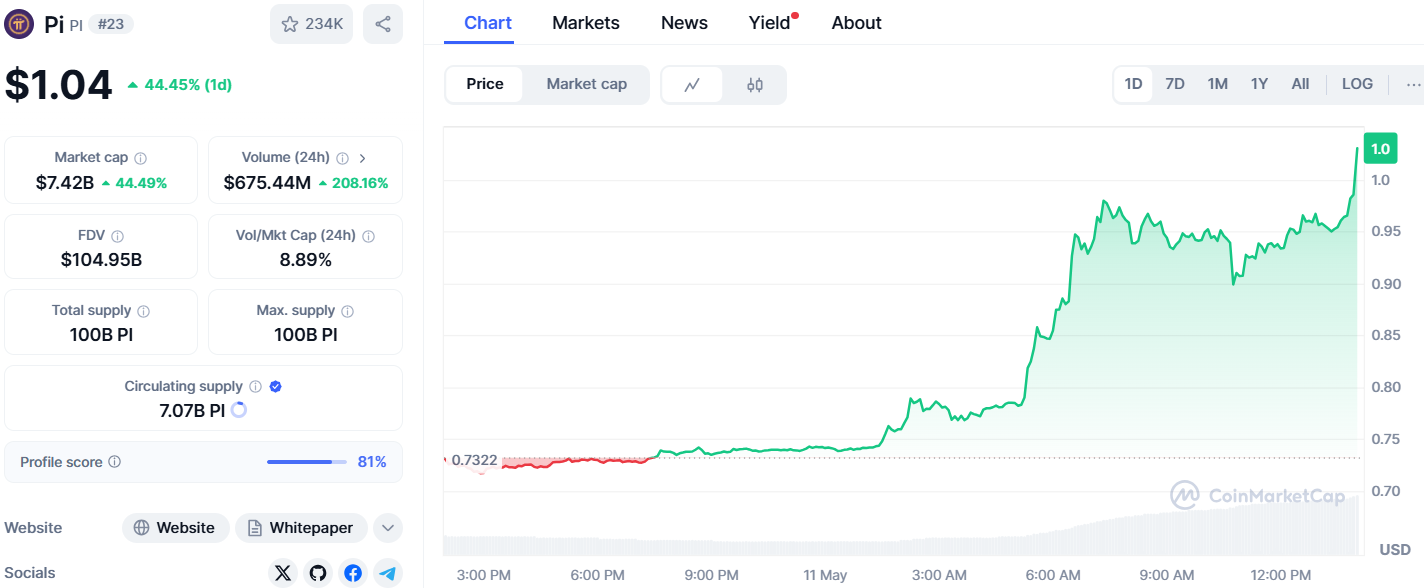Click the $104.95B FDV value
Image resolution: width=1424 pixels, height=588 pixels.
click(x=101, y=260)
